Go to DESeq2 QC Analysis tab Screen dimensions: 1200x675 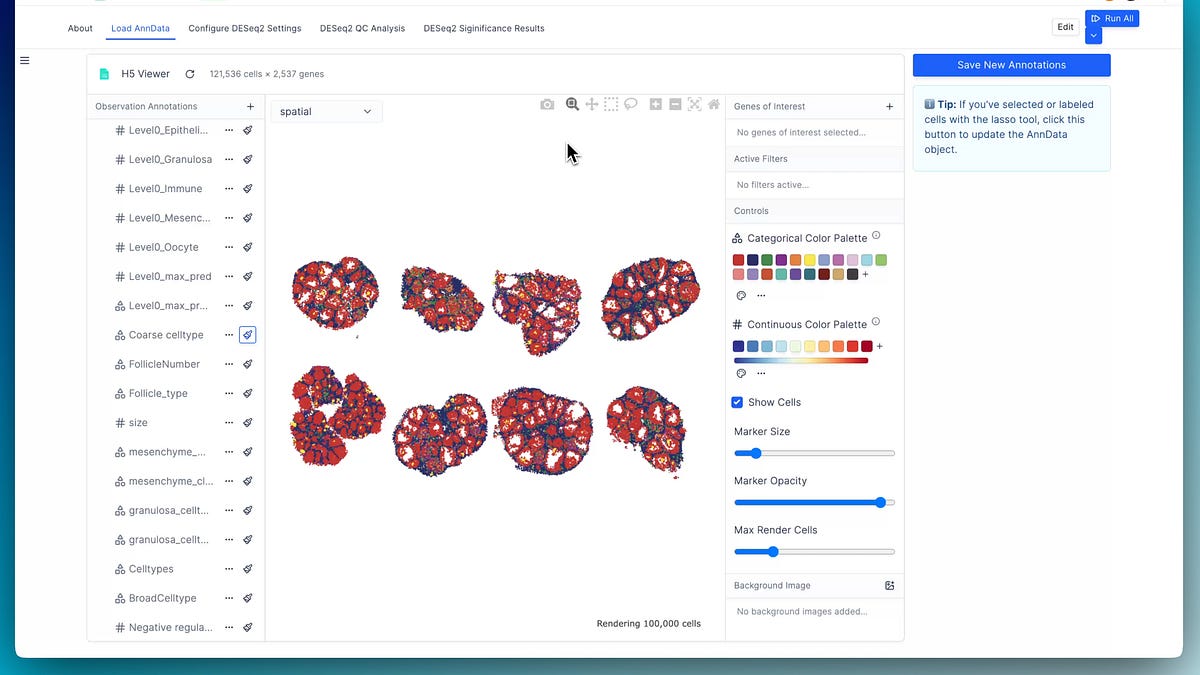pyautogui.click(x=362, y=28)
